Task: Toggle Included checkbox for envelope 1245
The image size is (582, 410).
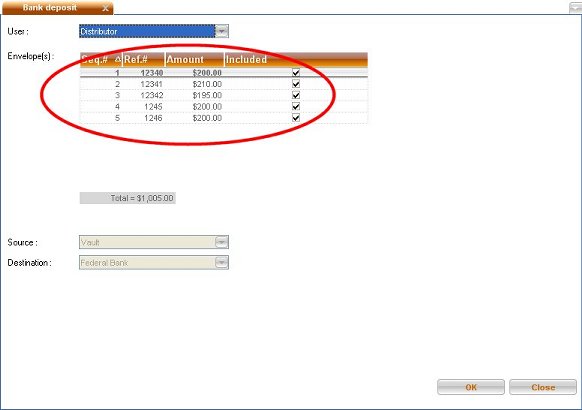Action: 296,107
